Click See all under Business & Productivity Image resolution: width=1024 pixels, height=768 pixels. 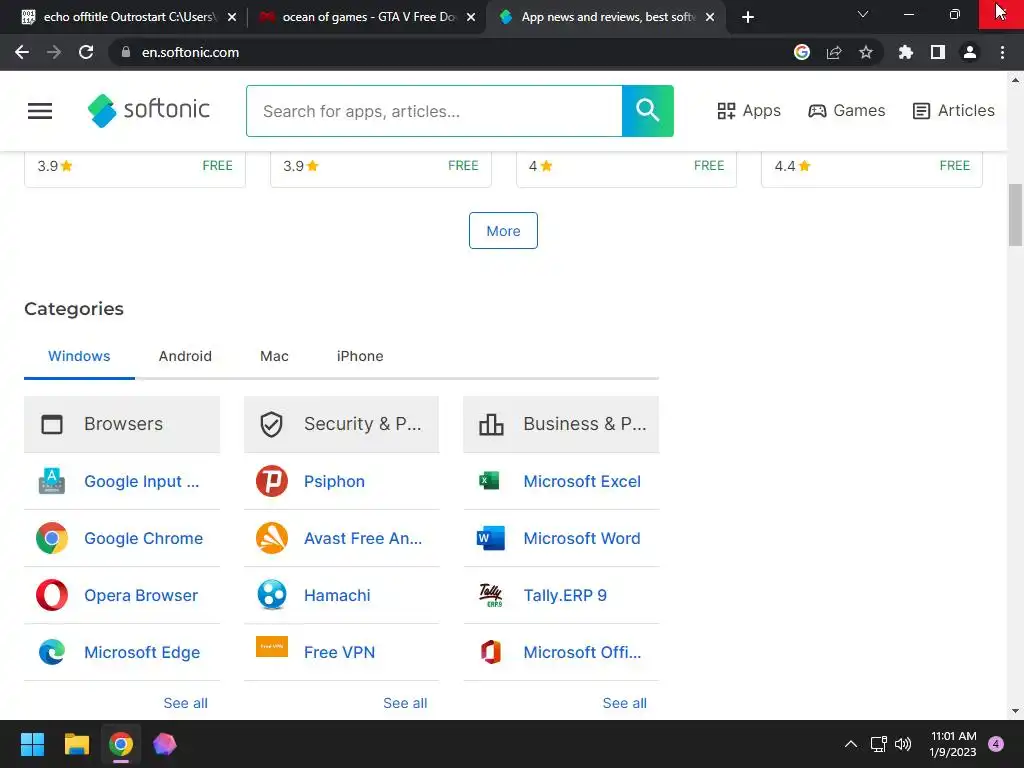pyautogui.click(x=624, y=703)
